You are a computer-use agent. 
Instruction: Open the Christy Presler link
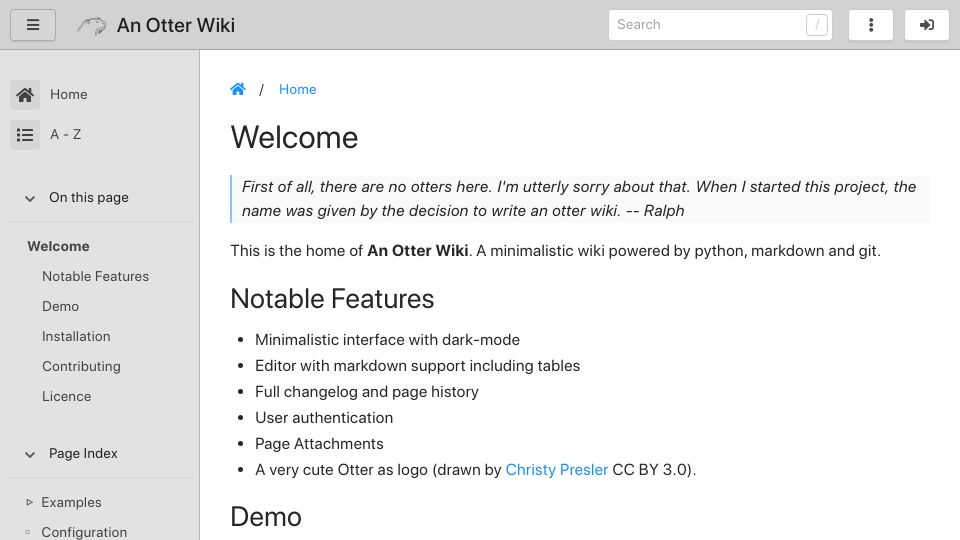557,470
